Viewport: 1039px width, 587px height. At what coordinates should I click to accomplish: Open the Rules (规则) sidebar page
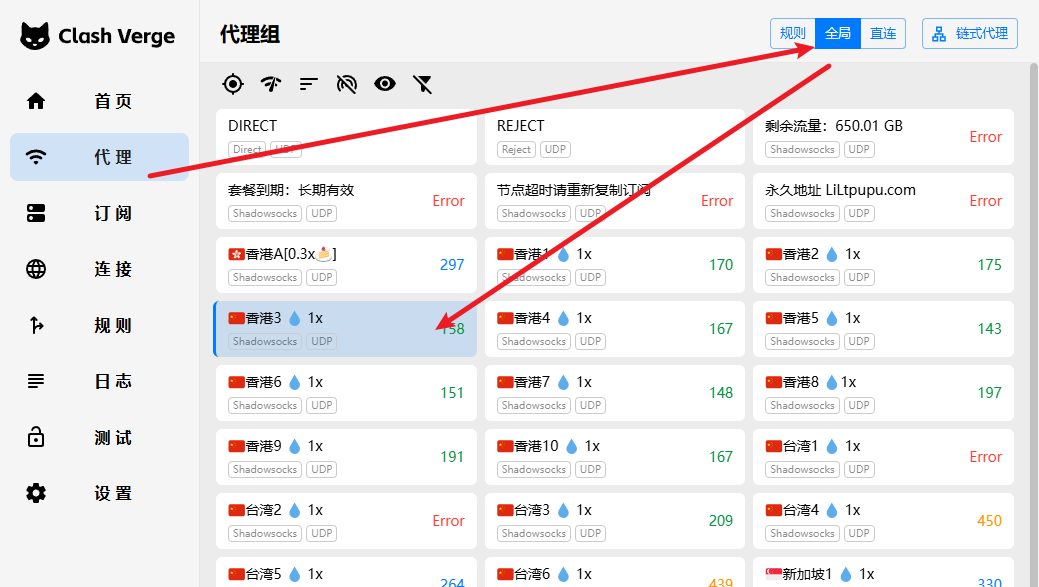[x=99, y=325]
